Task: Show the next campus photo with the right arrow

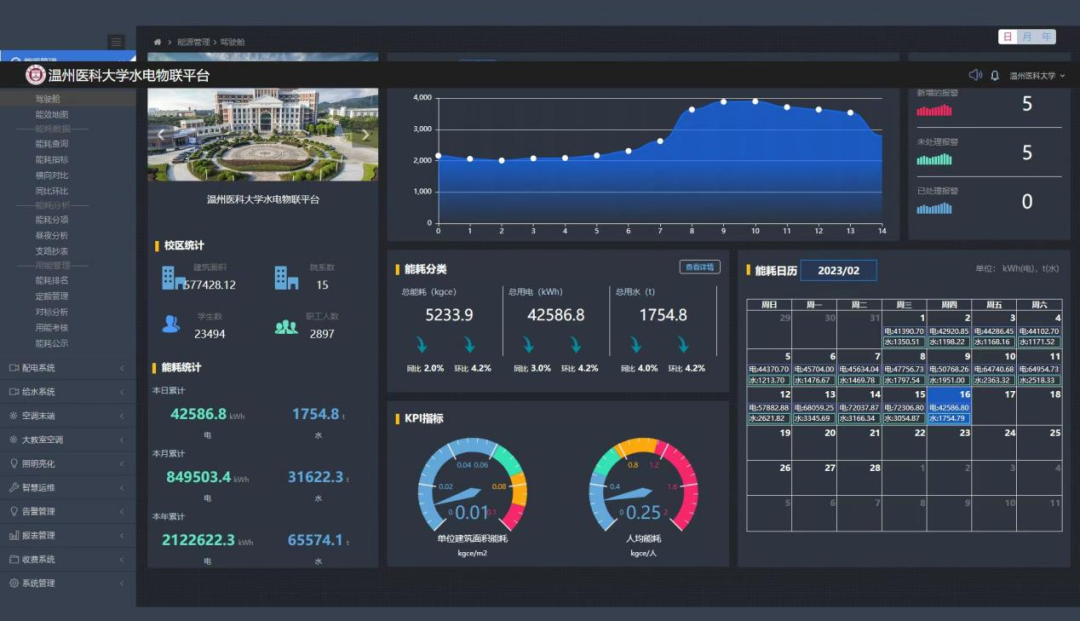Action: (365, 135)
